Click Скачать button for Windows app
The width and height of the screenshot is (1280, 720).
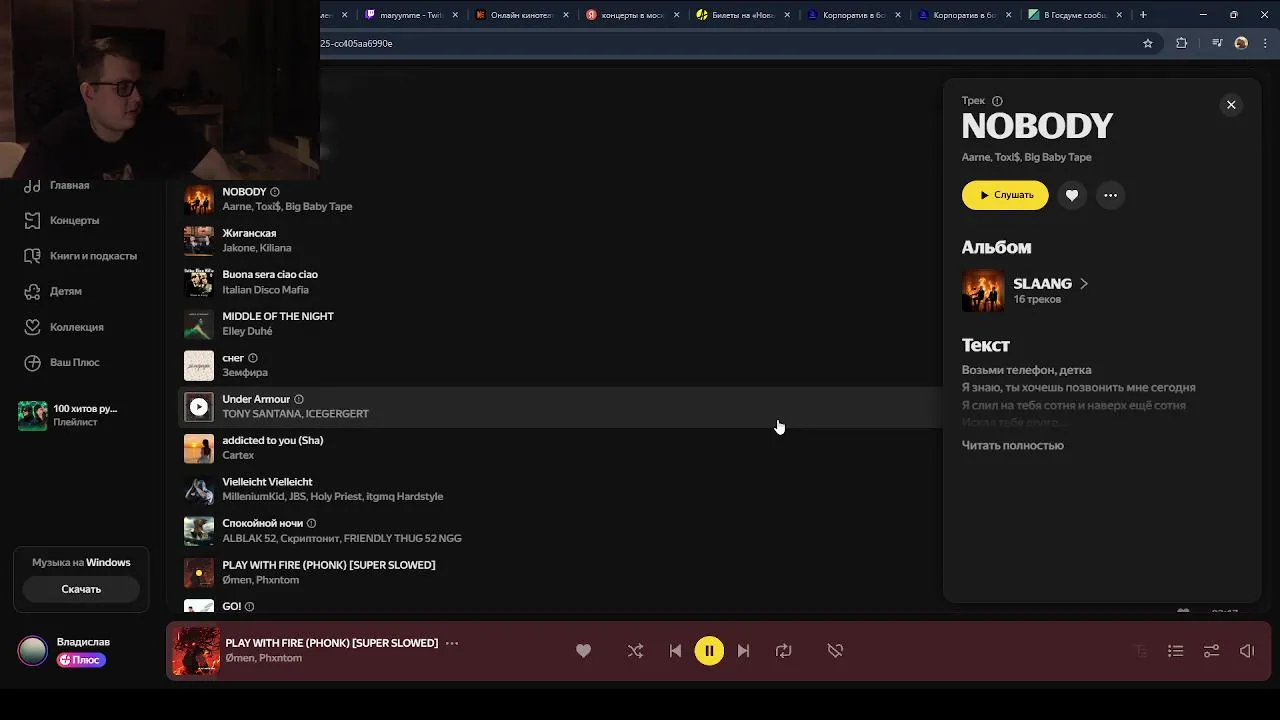[x=81, y=589]
